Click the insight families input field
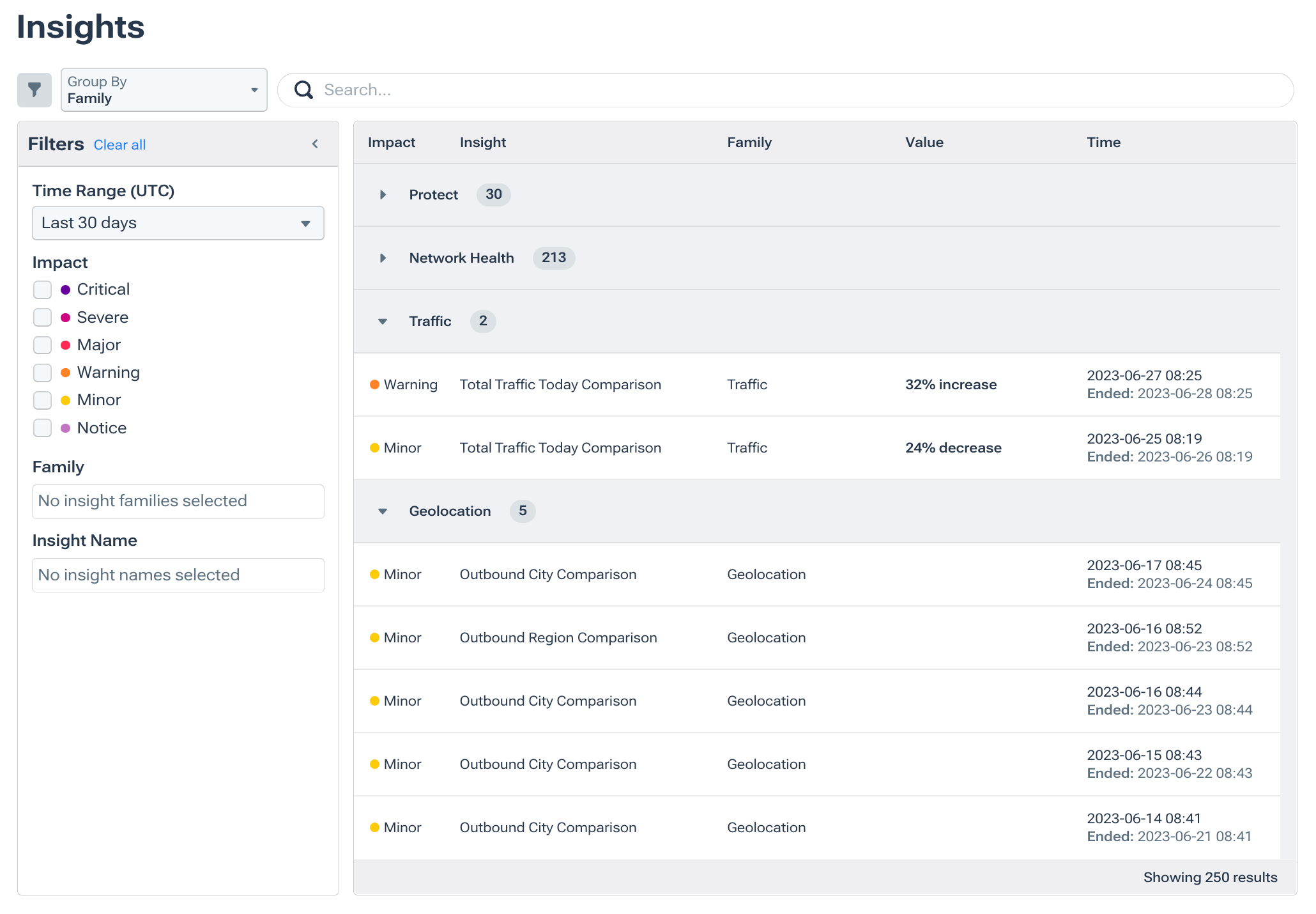This screenshot has height=914, width=1316. coord(178,502)
